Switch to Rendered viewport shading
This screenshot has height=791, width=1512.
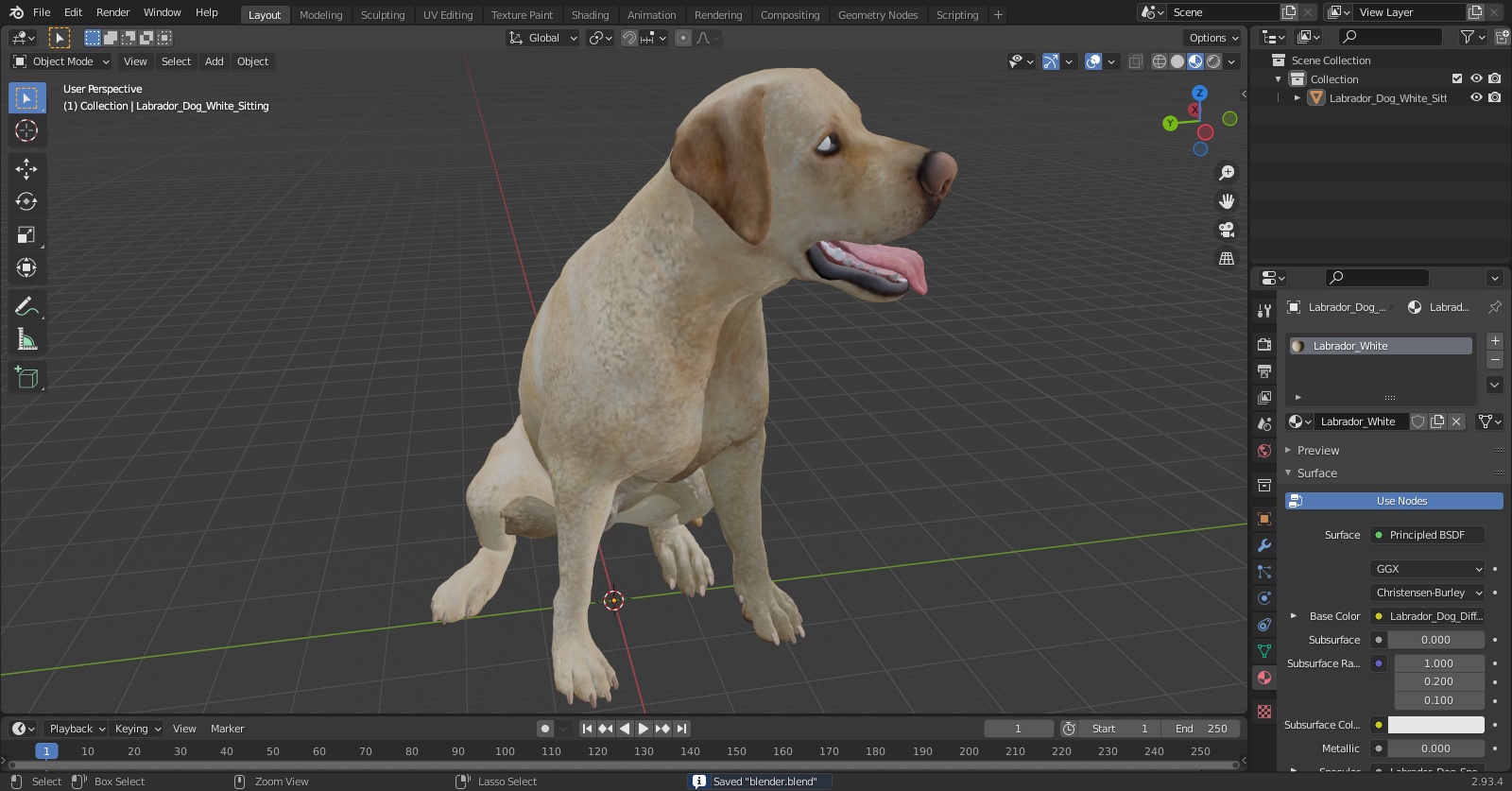point(1213,61)
